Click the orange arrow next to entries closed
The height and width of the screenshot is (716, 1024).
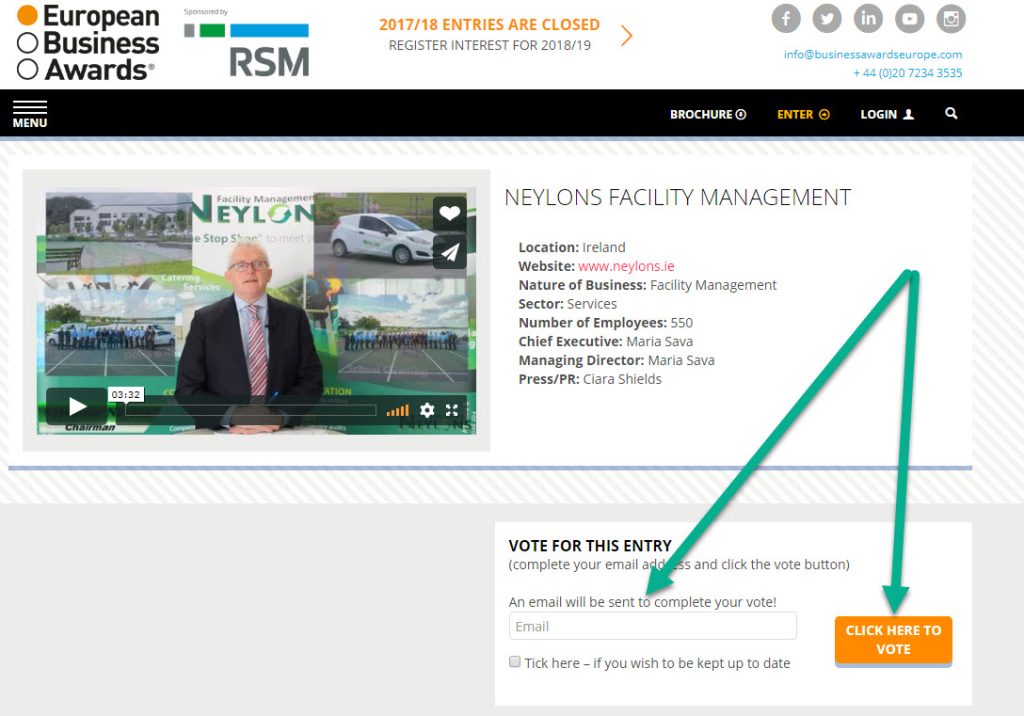626,35
